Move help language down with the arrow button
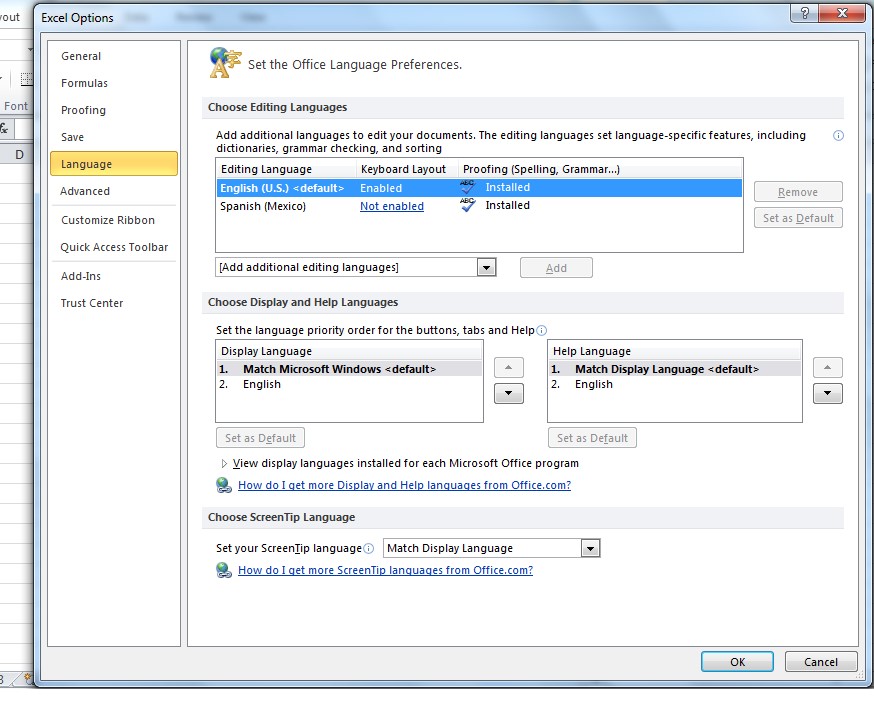874x712 pixels. point(827,394)
